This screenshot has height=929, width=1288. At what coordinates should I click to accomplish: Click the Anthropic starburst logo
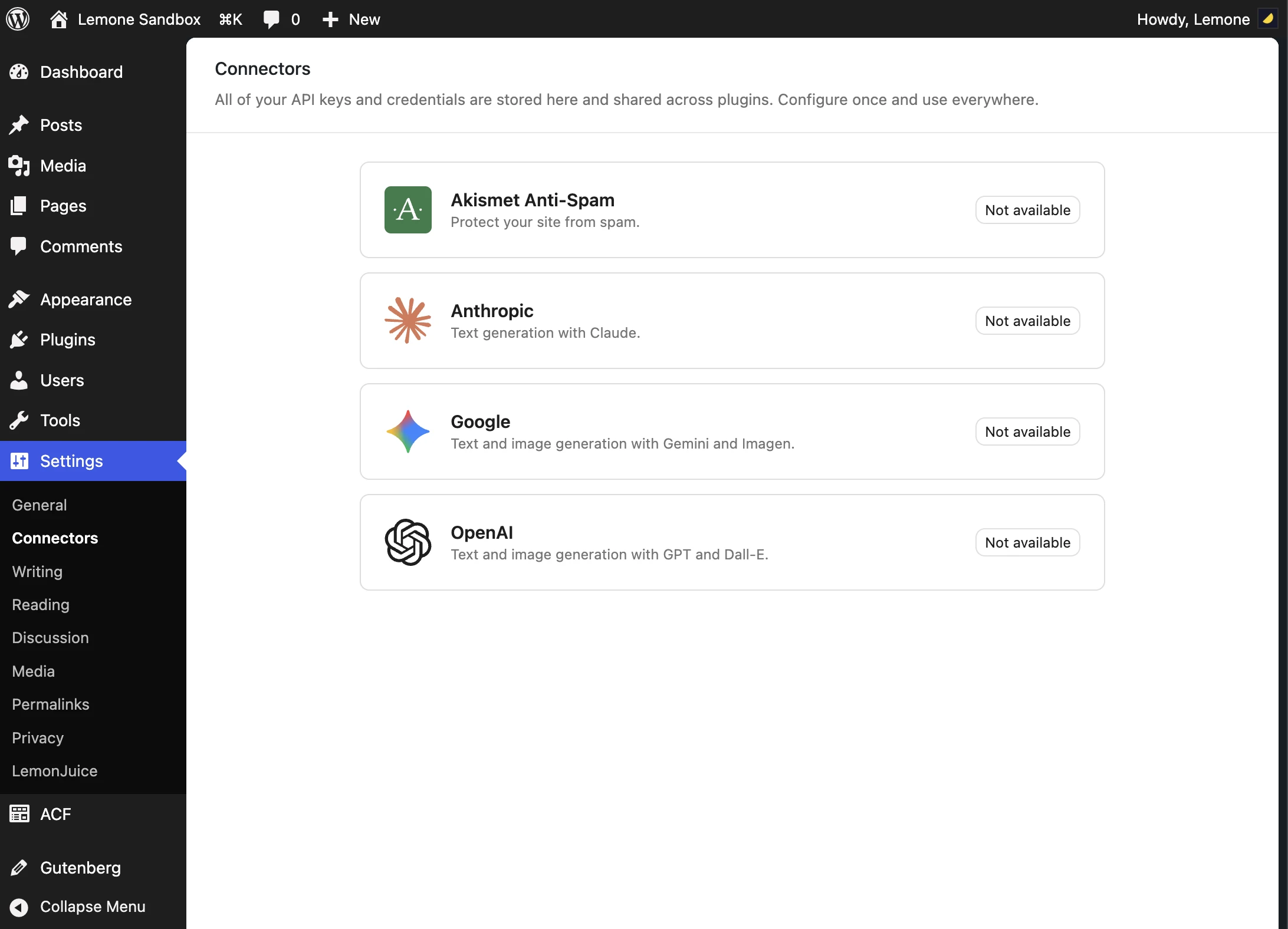408,321
